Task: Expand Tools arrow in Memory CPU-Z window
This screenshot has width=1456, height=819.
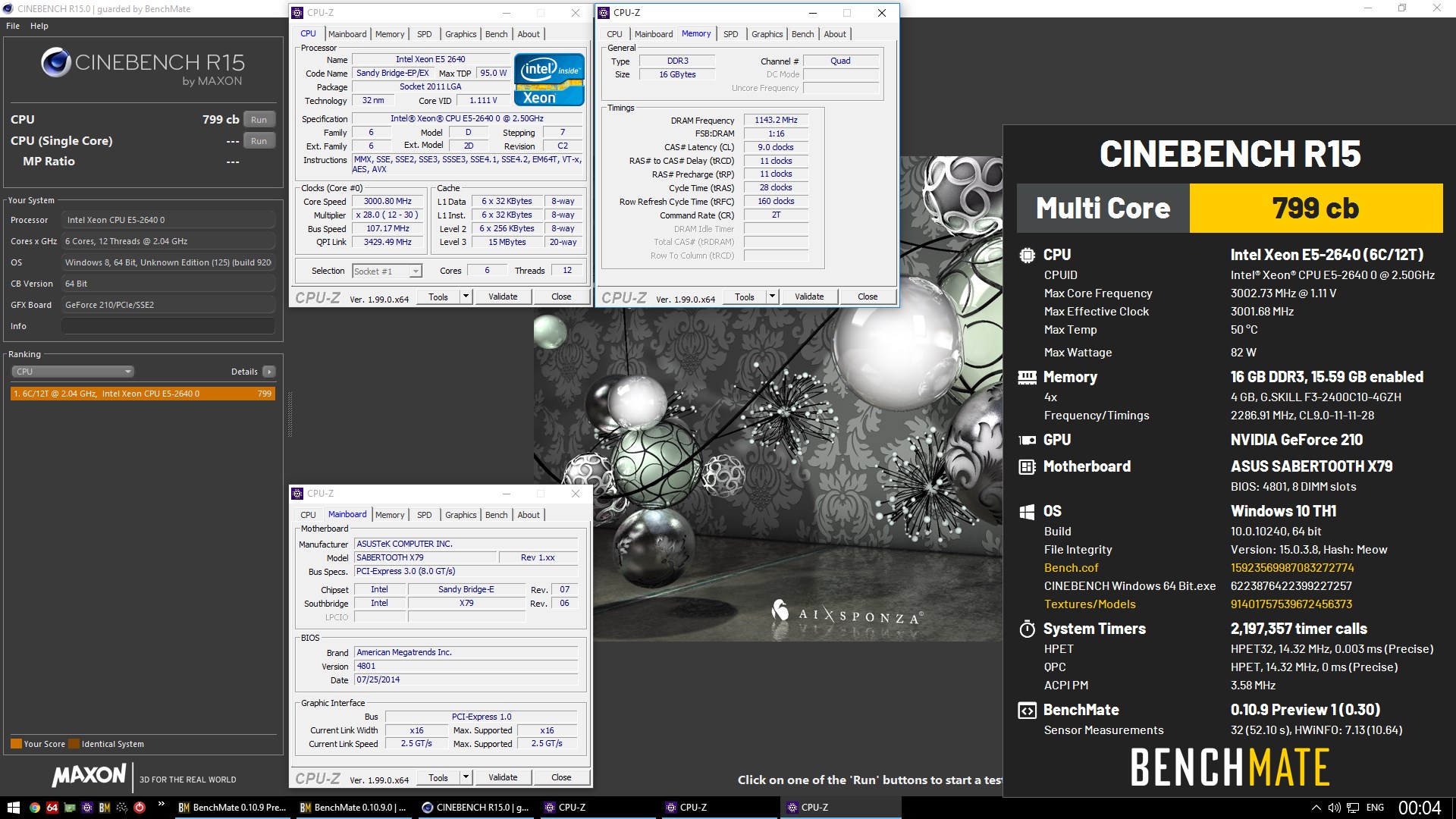Action: pos(773,297)
